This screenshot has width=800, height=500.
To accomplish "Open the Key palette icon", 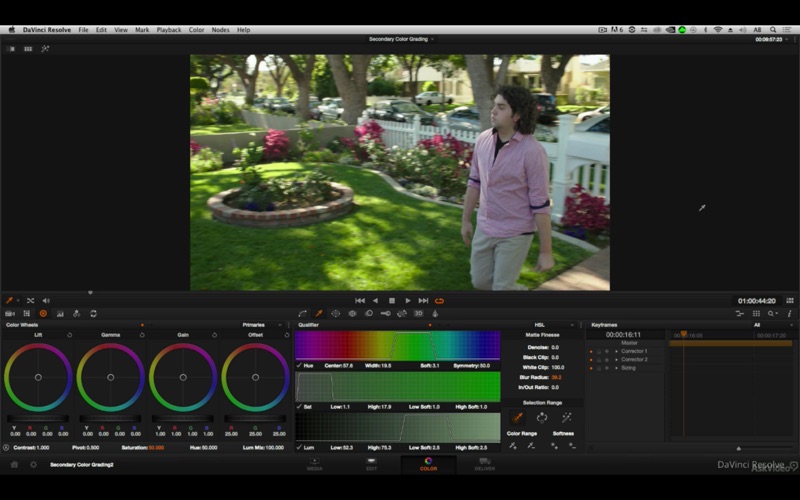I will click(385, 314).
